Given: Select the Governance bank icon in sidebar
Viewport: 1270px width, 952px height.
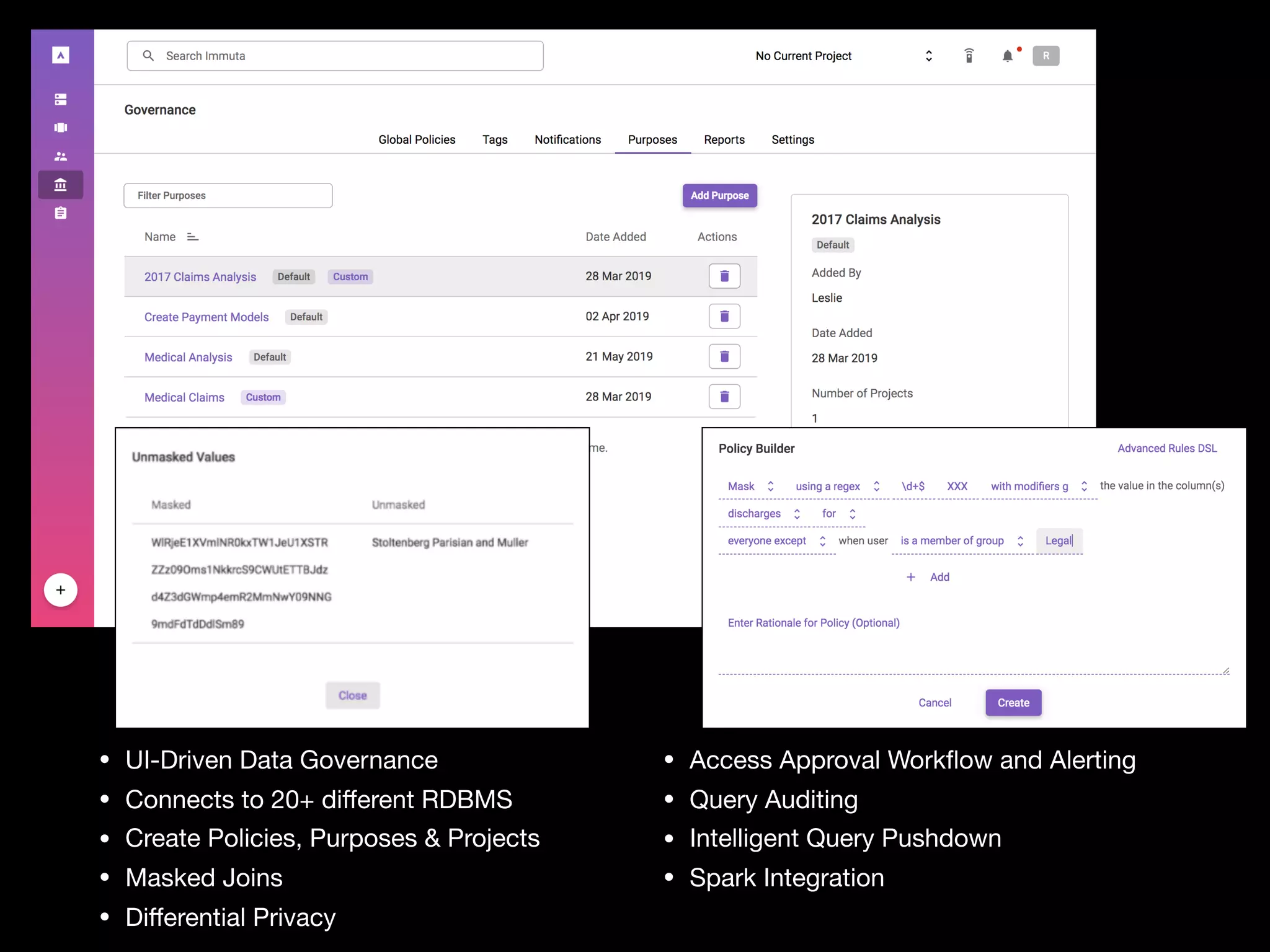Looking at the screenshot, I should pyautogui.click(x=60, y=185).
